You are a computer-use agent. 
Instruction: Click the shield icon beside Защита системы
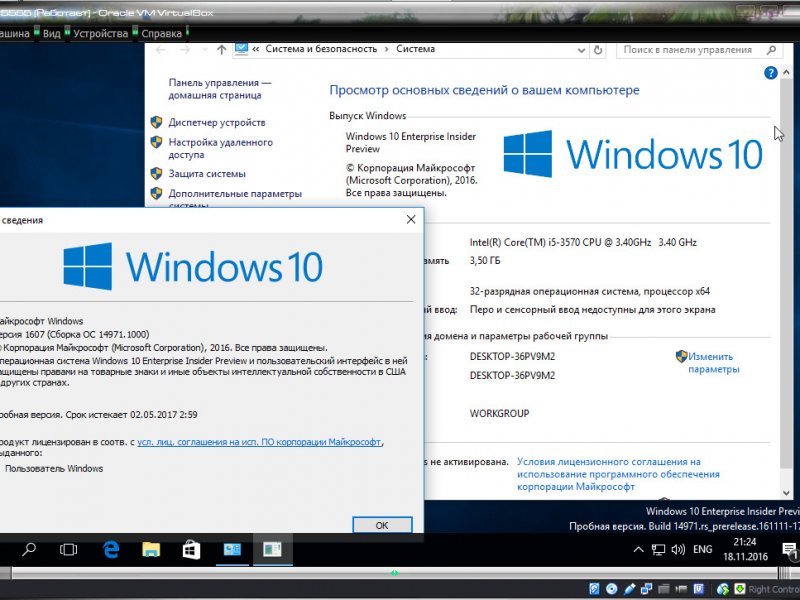coord(157,173)
